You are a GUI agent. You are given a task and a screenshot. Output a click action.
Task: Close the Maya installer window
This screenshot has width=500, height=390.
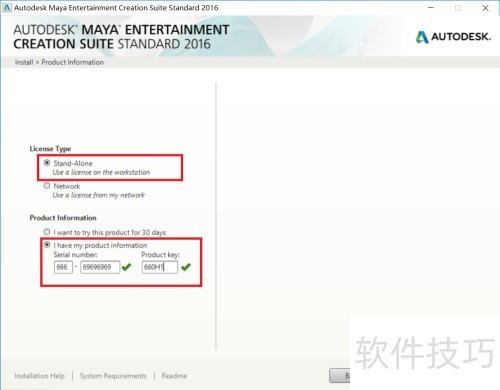tap(485, 8)
